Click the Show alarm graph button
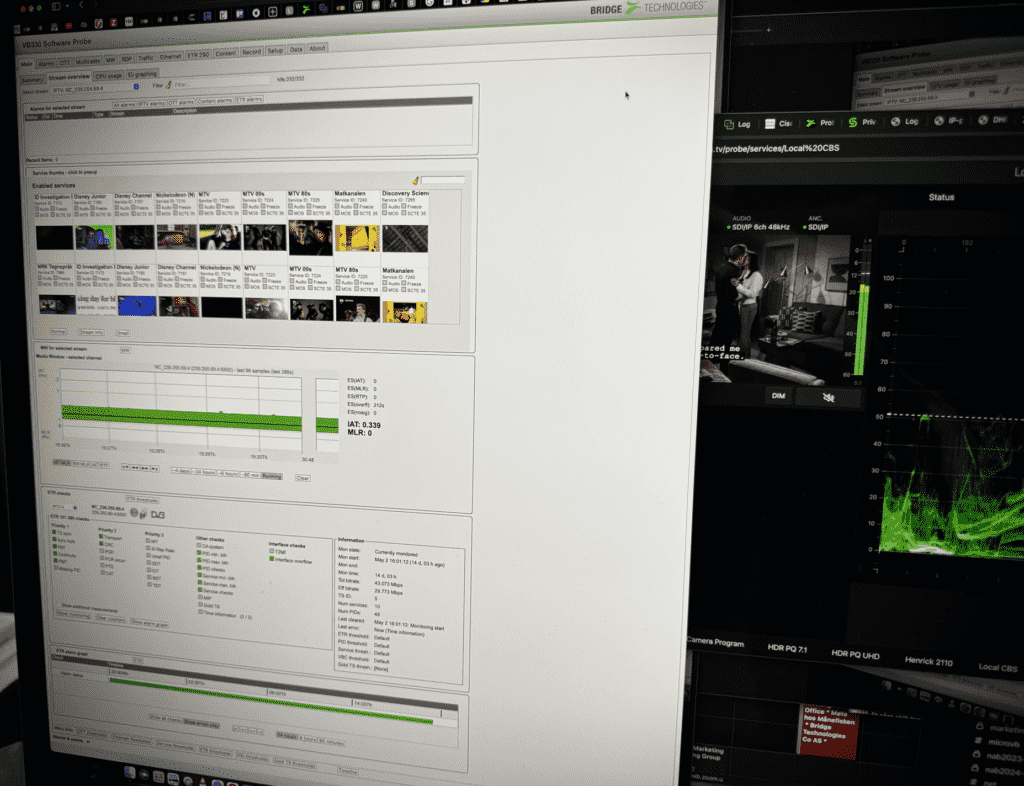 (x=150, y=623)
